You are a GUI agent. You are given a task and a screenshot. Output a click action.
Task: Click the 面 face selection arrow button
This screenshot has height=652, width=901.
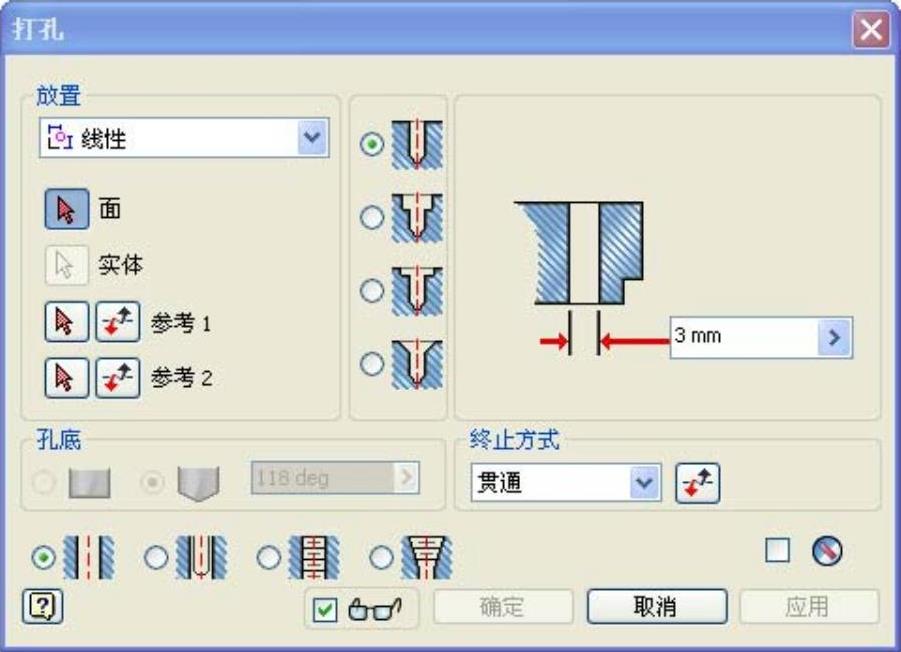coord(67,209)
